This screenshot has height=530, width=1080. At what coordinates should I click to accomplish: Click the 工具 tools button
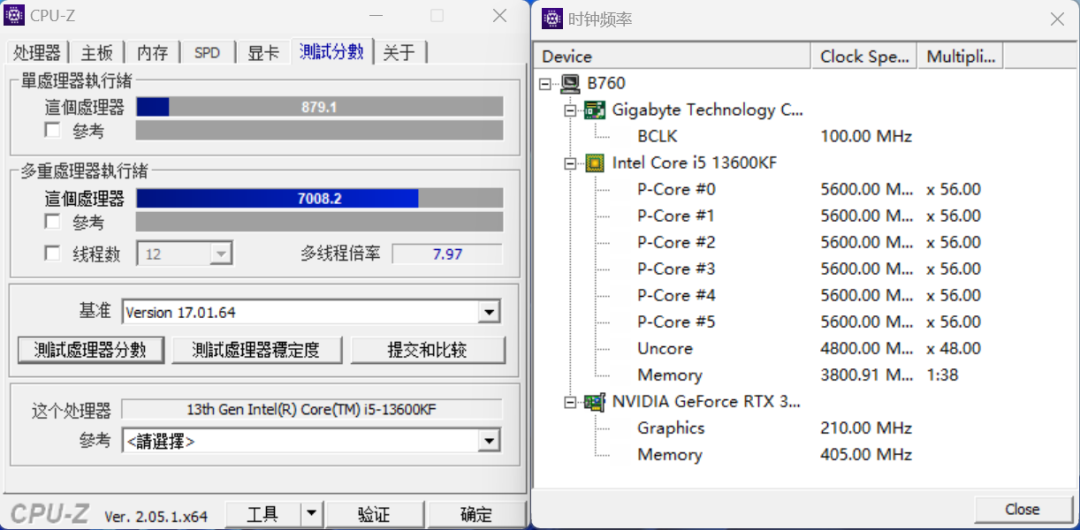(x=263, y=513)
